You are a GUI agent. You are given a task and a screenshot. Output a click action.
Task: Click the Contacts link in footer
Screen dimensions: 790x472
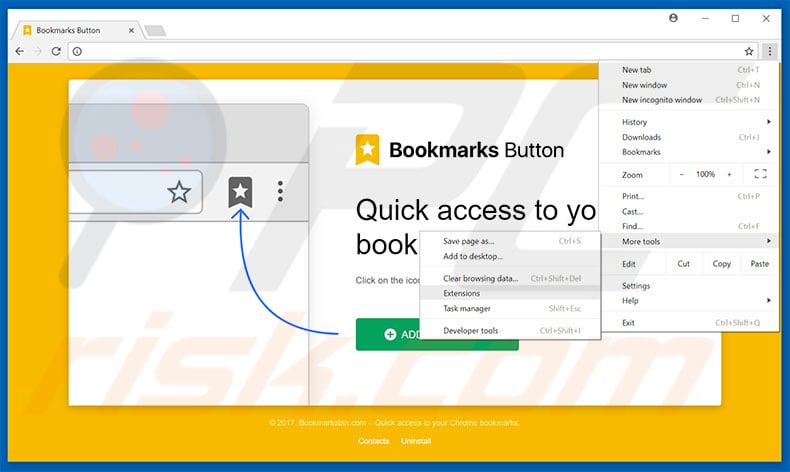(x=373, y=441)
